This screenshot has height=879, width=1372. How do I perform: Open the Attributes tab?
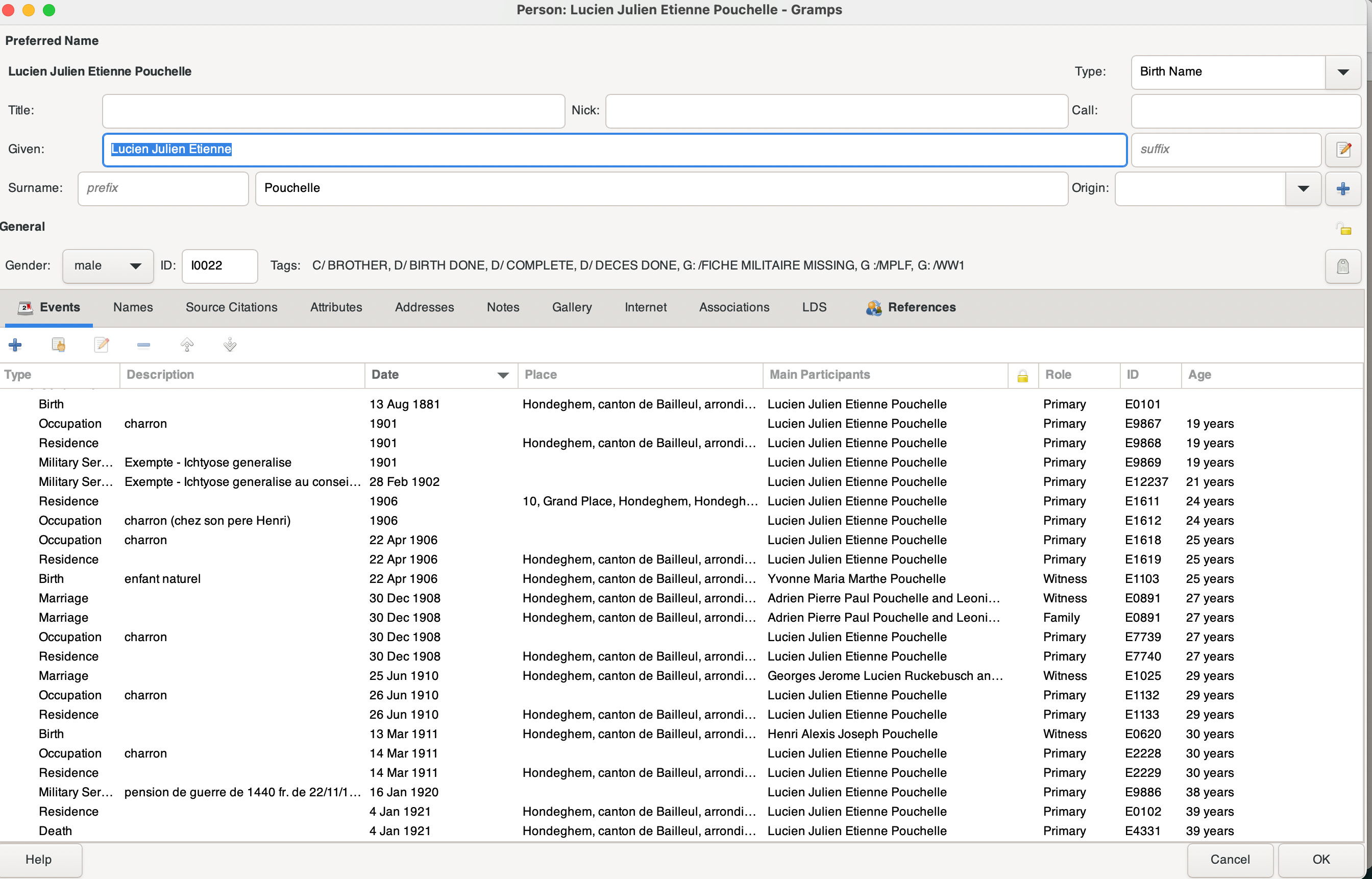[x=336, y=308]
